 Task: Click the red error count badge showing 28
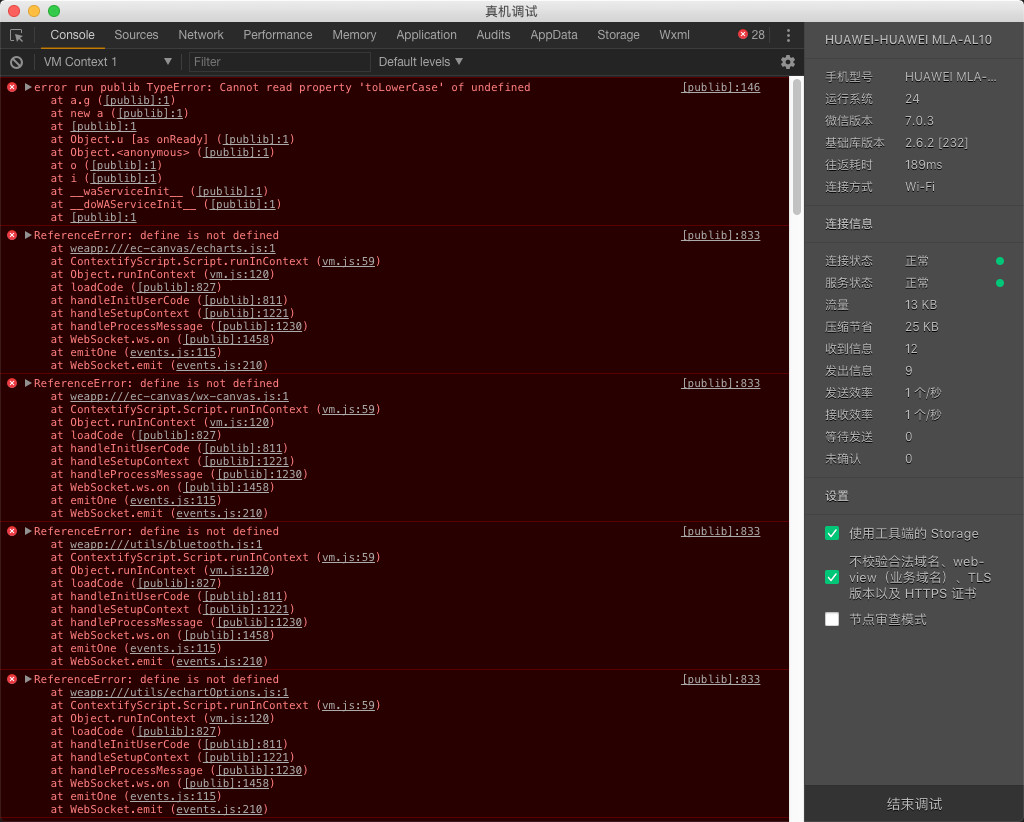[x=751, y=35]
